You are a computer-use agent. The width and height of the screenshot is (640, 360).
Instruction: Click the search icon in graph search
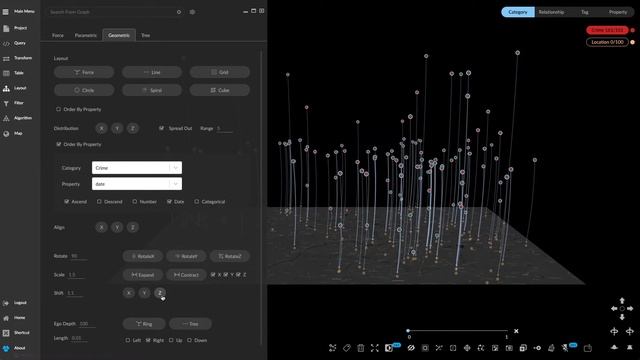point(179,12)
